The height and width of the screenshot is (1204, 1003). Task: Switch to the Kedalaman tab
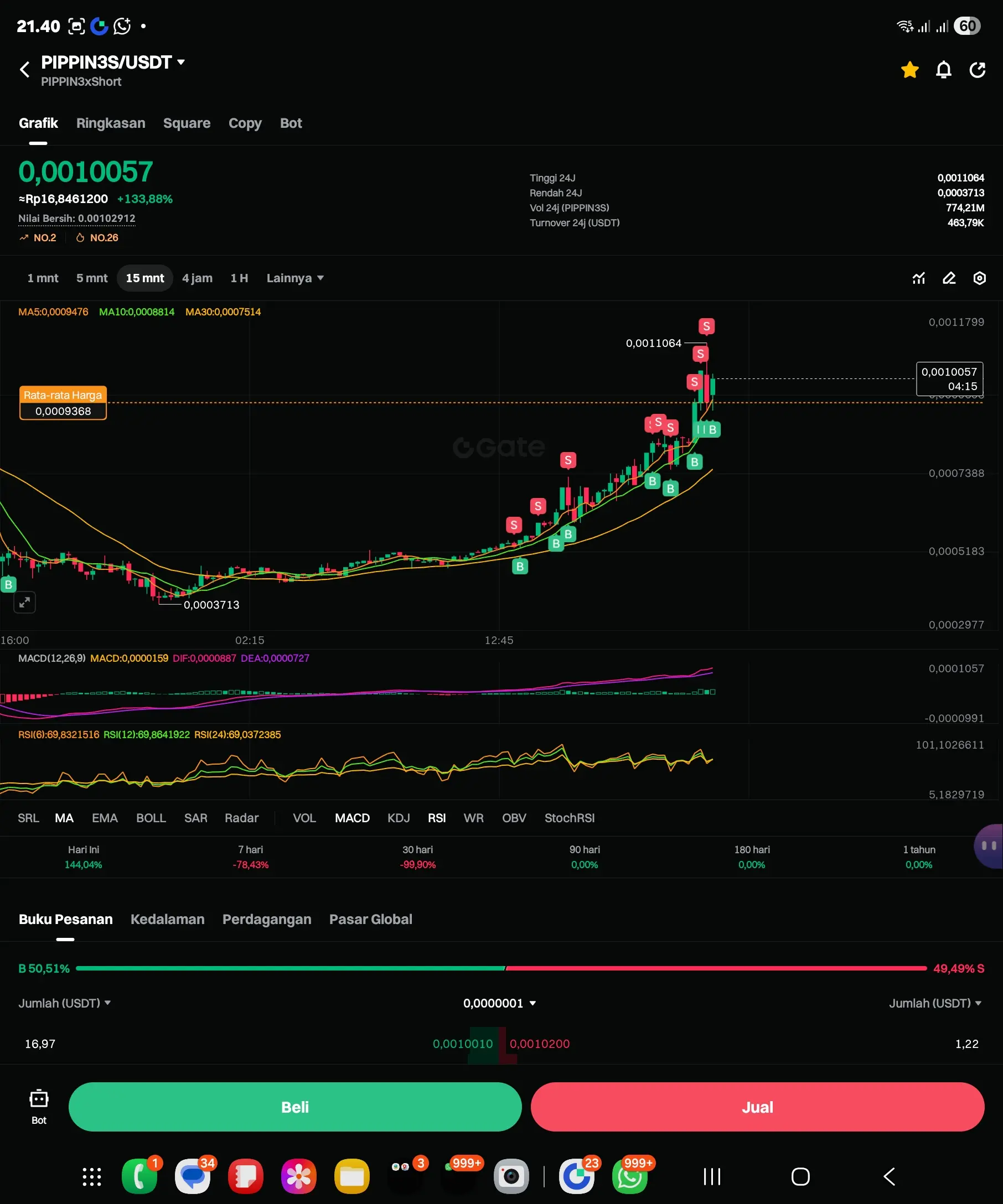tap(168, 919)
